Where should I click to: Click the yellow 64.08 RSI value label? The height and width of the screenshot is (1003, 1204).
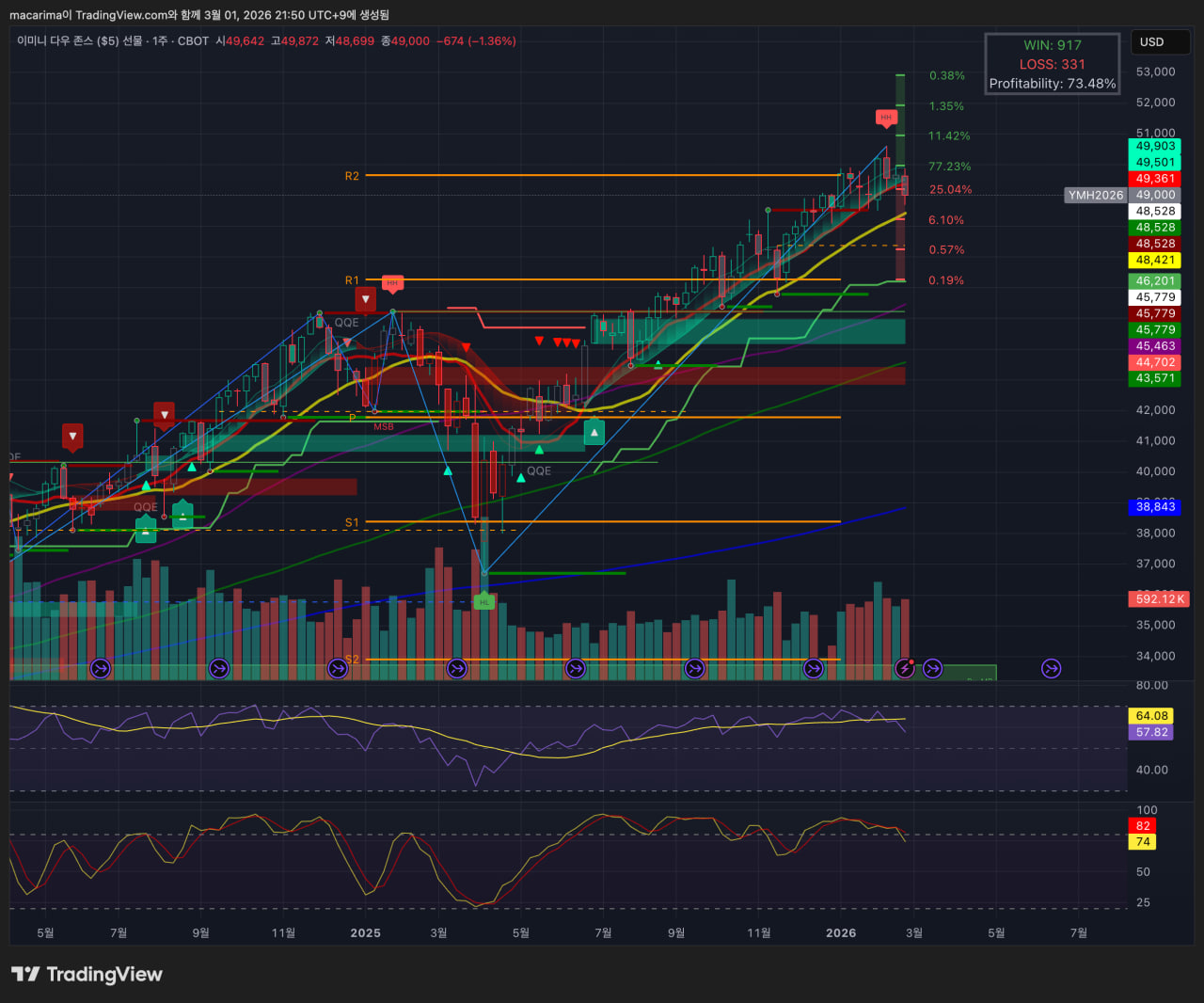coord(1151,716)
